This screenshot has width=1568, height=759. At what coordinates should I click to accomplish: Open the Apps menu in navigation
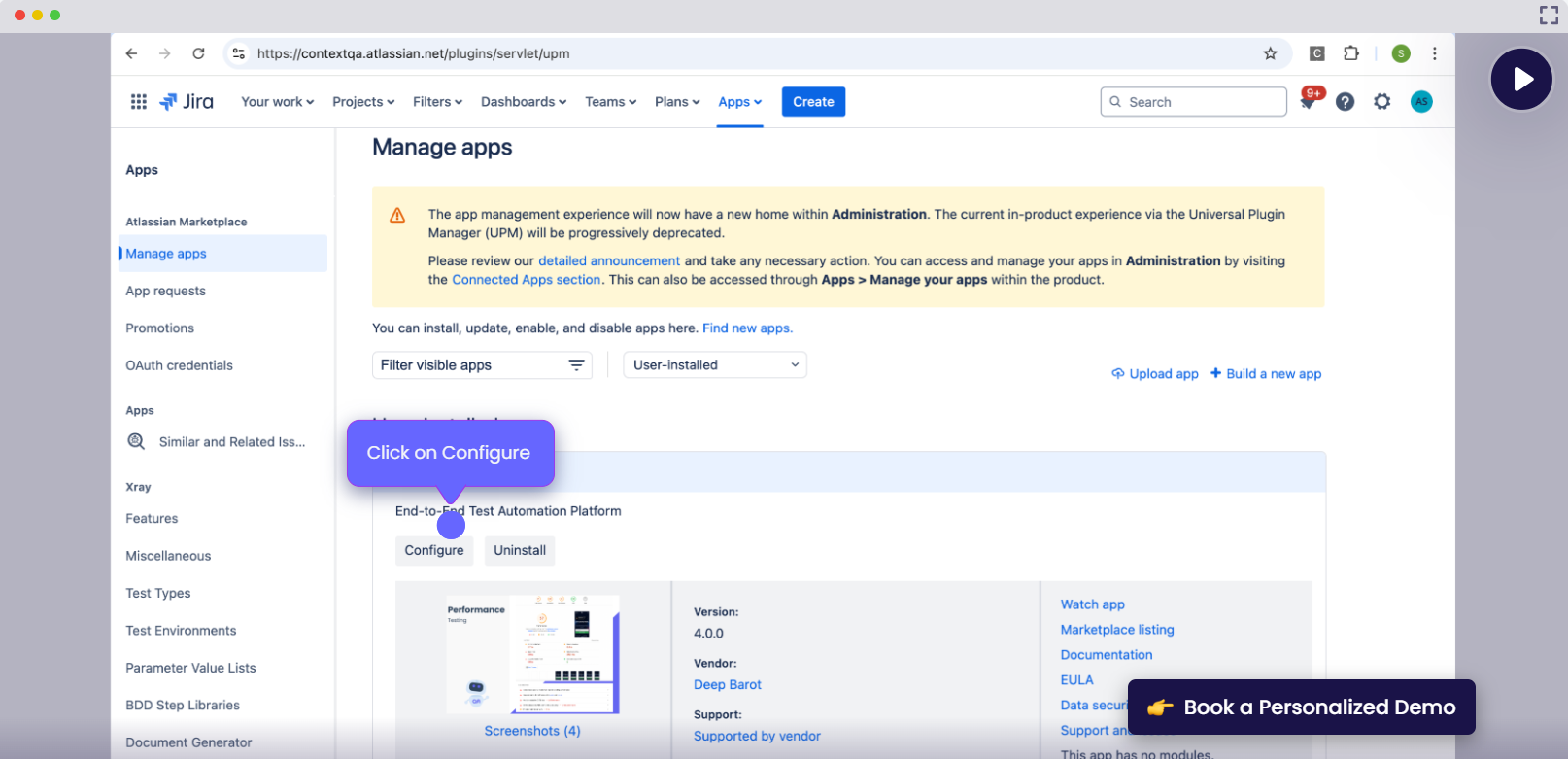click(739, 102)
